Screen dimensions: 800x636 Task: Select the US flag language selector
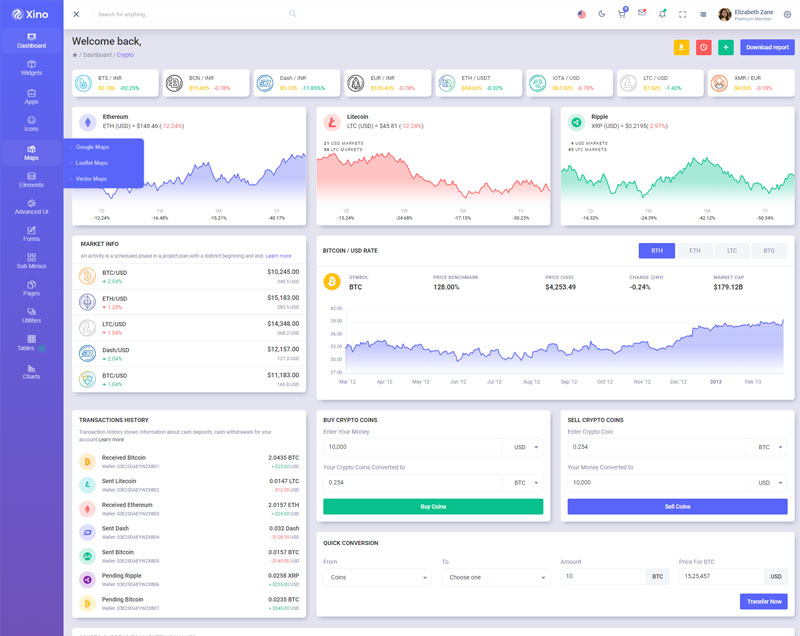[582, 14]
